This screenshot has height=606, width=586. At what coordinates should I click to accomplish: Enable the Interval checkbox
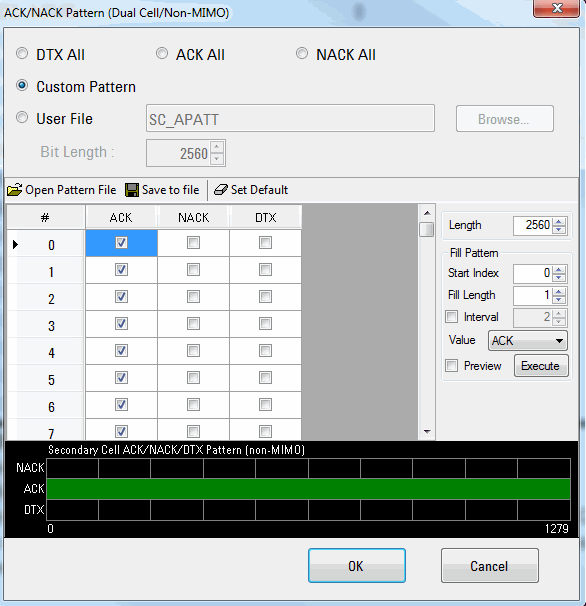(451, 317)
